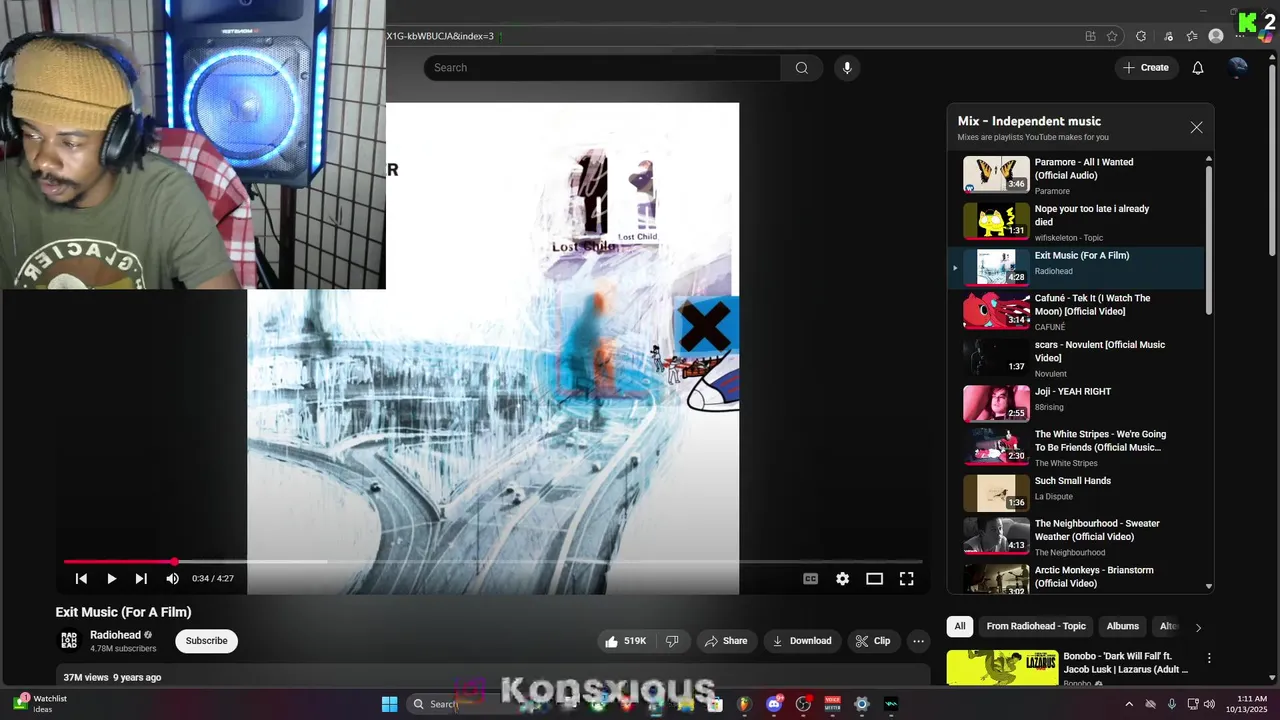This screenshot has height=720, width=1280.
Task: Open Edge split screen icon in address bar
Action: tap(1090, 36)
